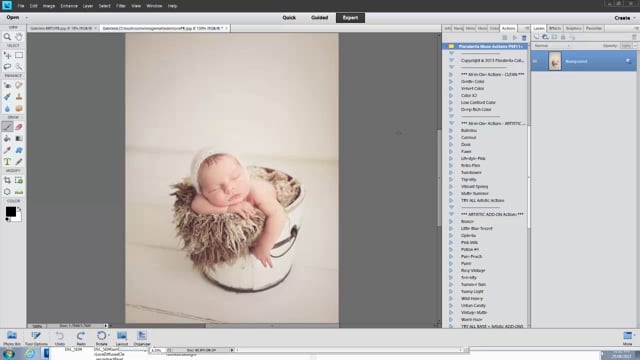Expand the Color X2 action
This screenshot has height=360, width=640.
(451, 96)
